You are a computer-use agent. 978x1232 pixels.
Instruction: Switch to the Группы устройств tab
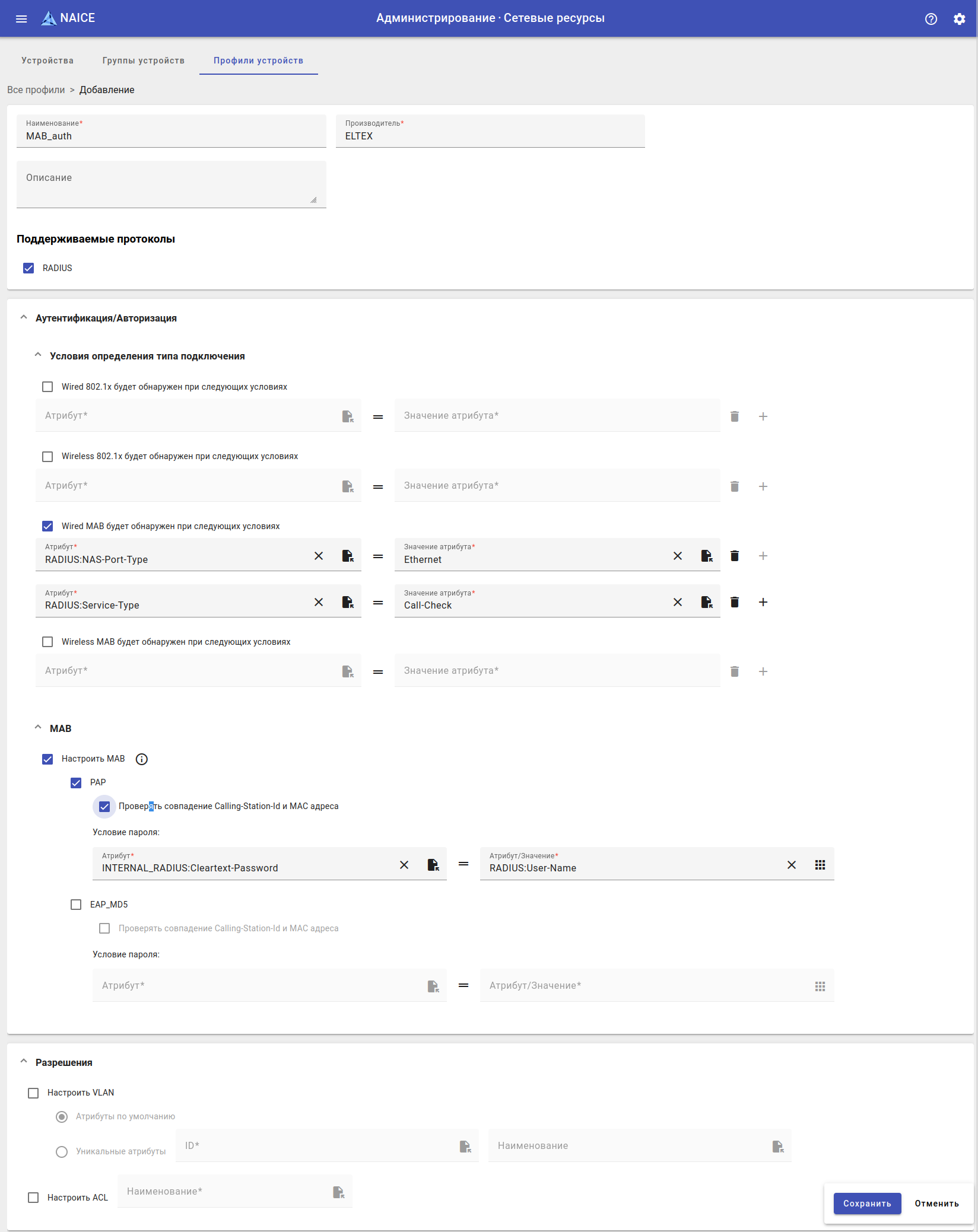(143, 61)
